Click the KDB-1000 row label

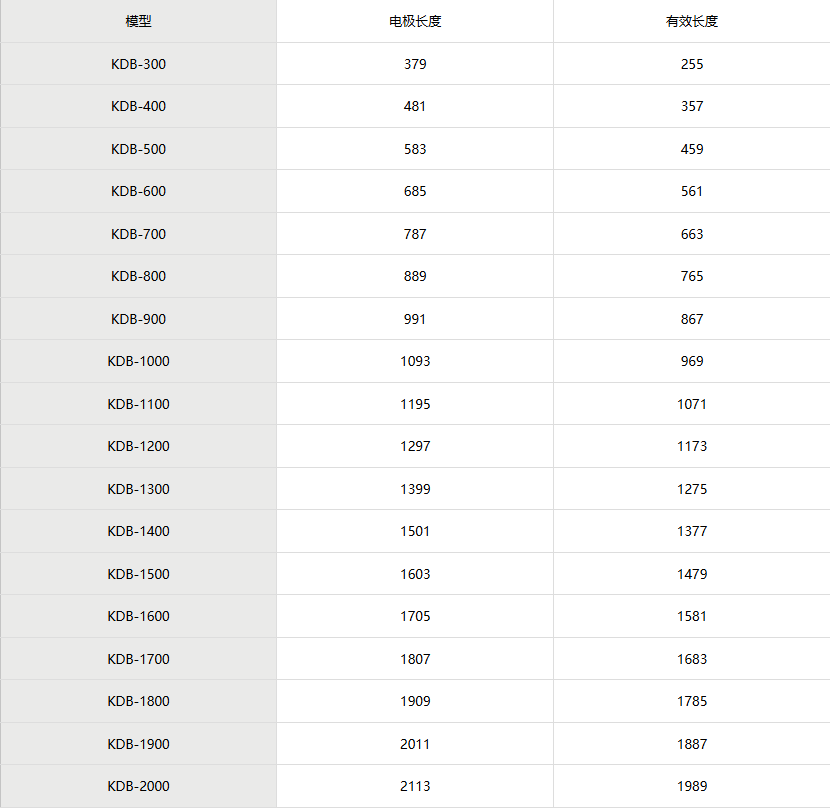click(x=139, y=361)
